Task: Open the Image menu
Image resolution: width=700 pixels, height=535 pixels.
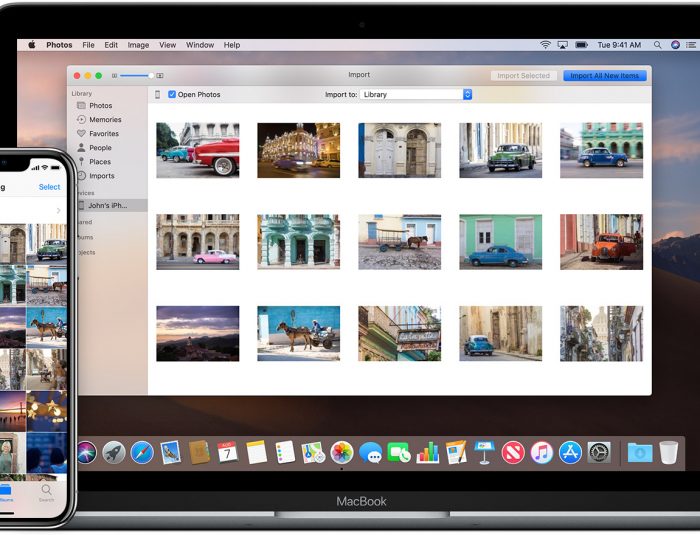Action: tap(138, 45)
